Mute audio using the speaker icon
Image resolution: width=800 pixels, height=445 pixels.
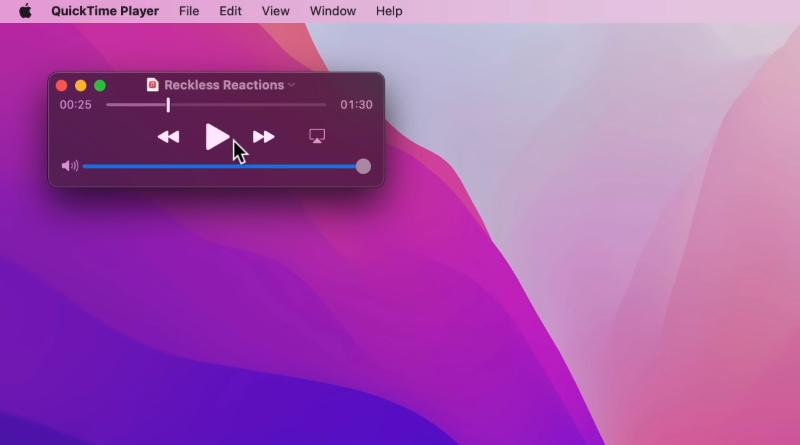click(69, 166)
